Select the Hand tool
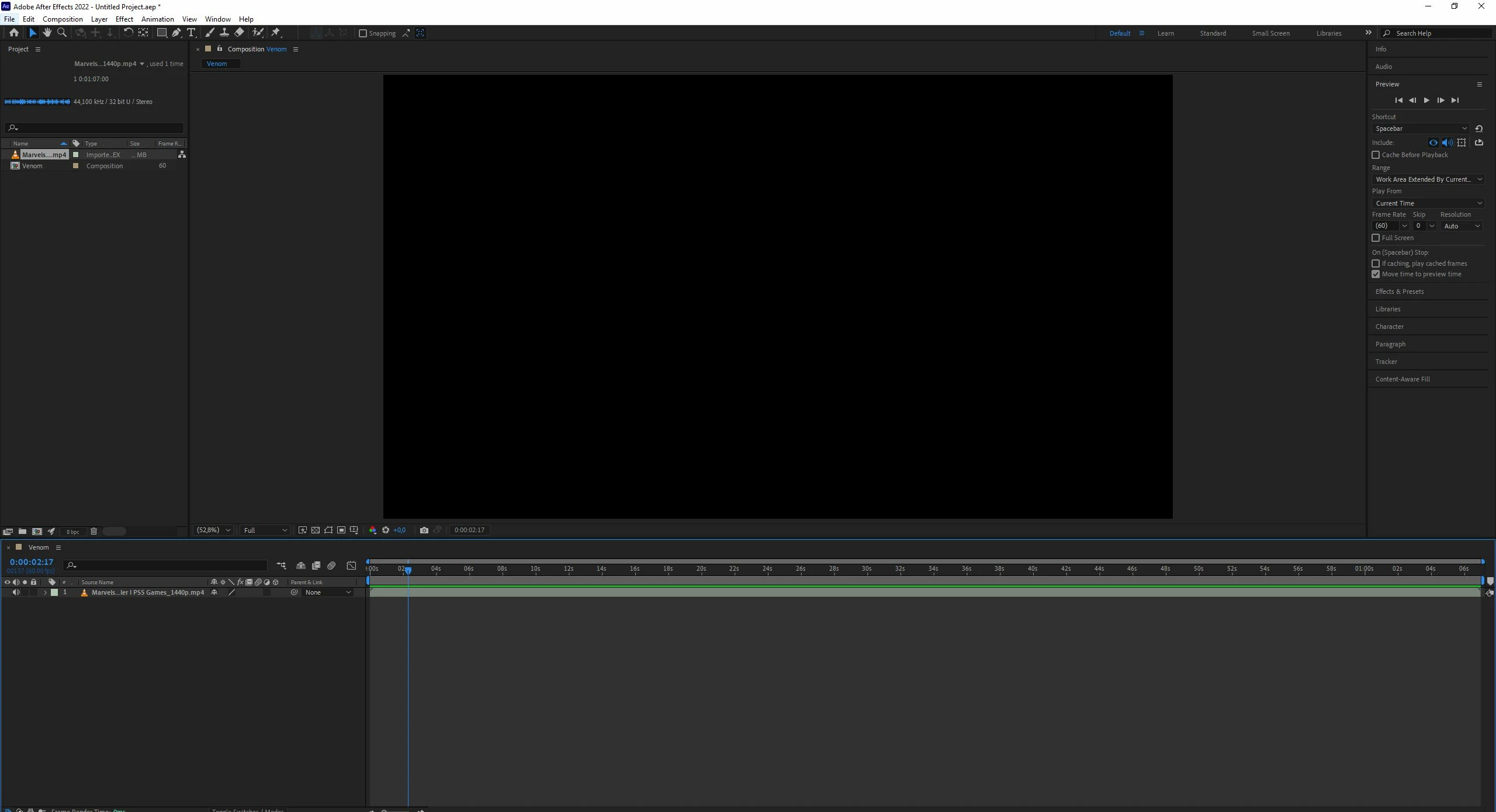The width and height of the screenshot is (1496, 812). [47, 33]
